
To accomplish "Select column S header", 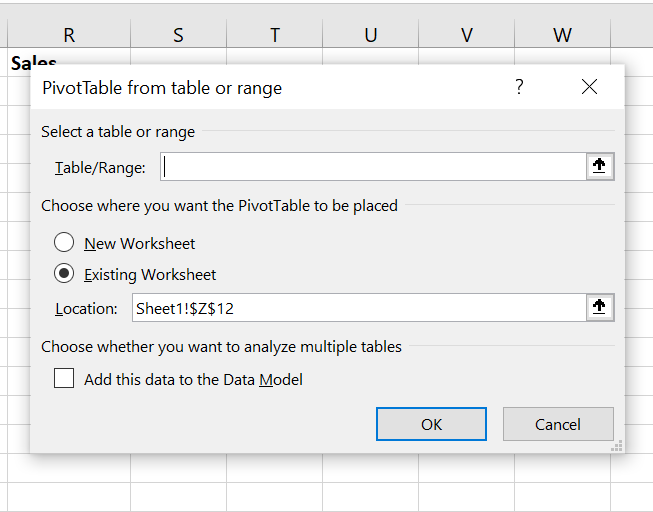I will tap(178, 35).
